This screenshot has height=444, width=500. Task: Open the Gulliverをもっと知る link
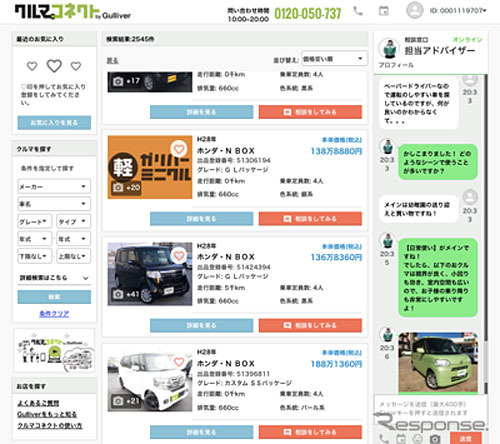point(47,414)
